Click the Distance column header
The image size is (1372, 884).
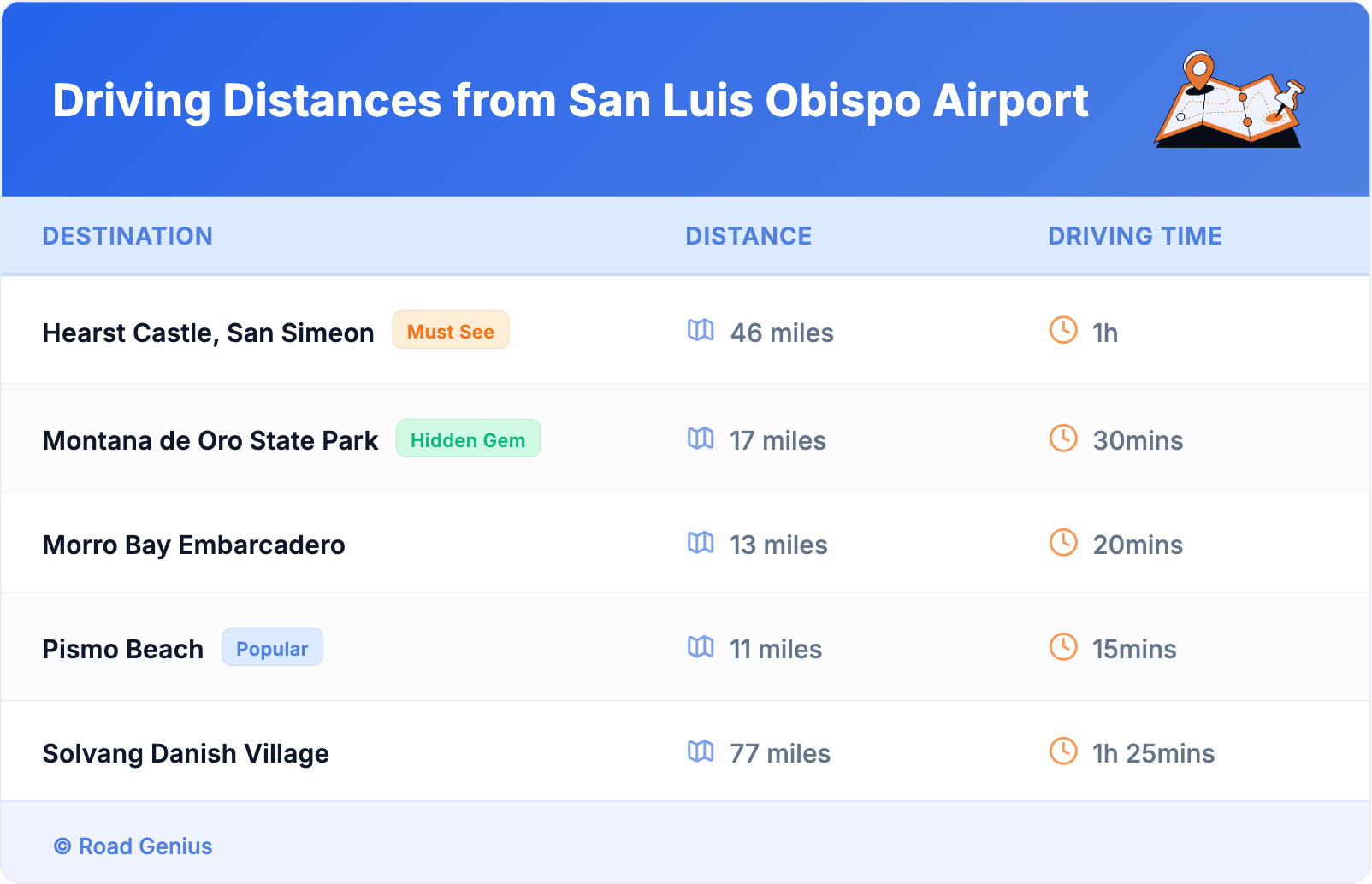(748, 236)
